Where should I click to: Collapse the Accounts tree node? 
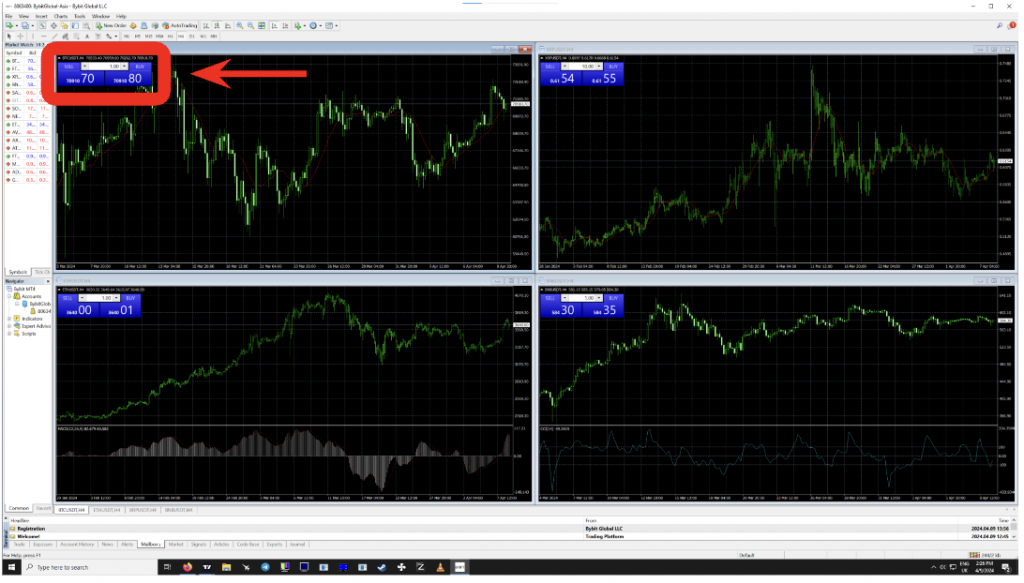pyautogui.click(x=9, y=296)
